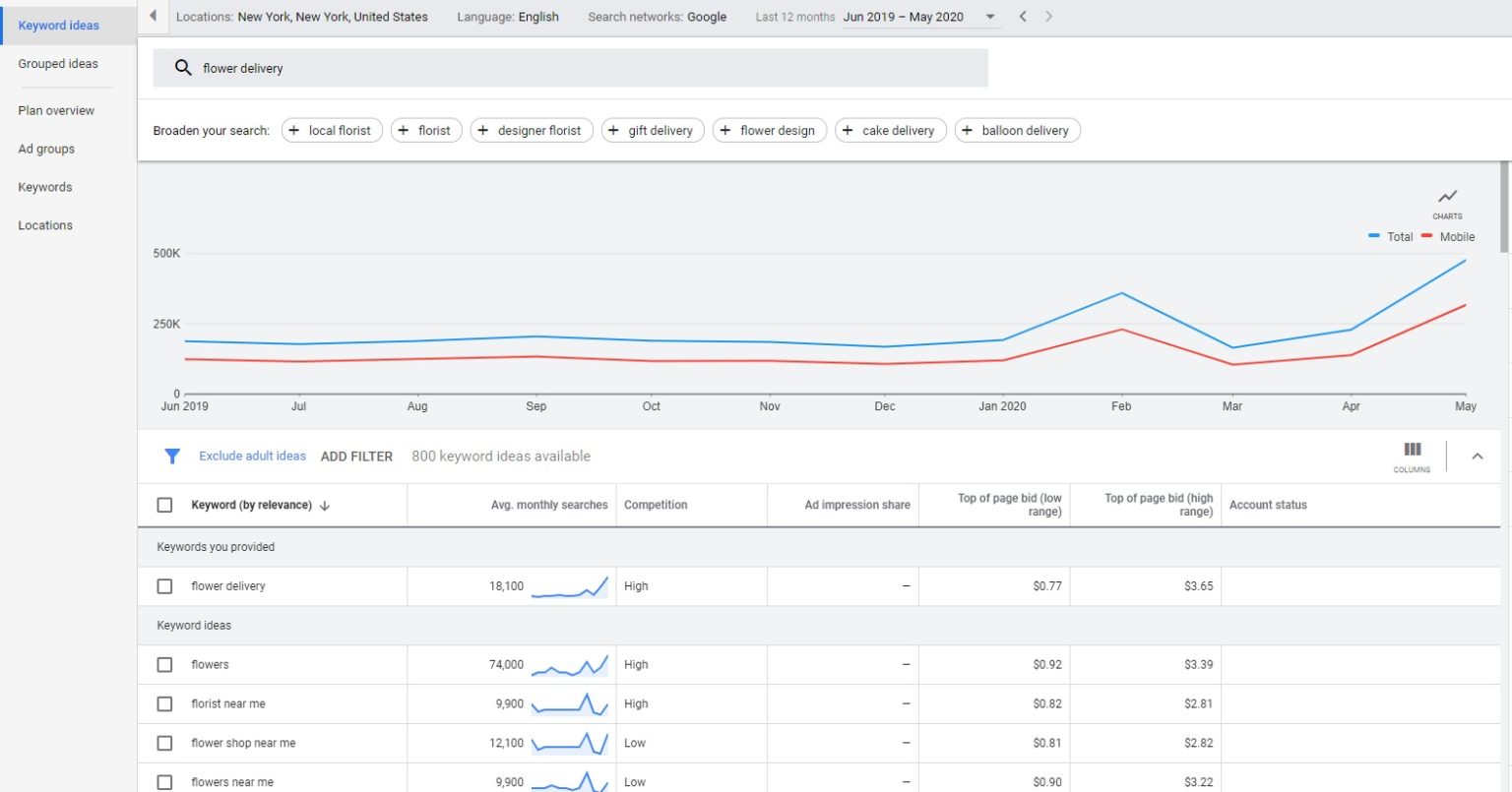The height and width of the screenshot is (792, 1512).
Task: Switch to Grouped ideas in the sidebar
Action: pos(58,63)
